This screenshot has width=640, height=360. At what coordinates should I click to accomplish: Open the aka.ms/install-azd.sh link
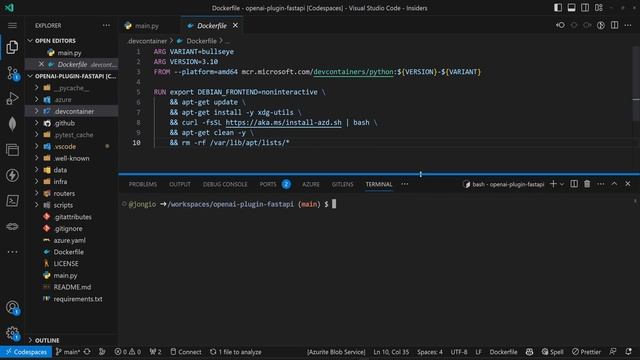coord(283,122)
